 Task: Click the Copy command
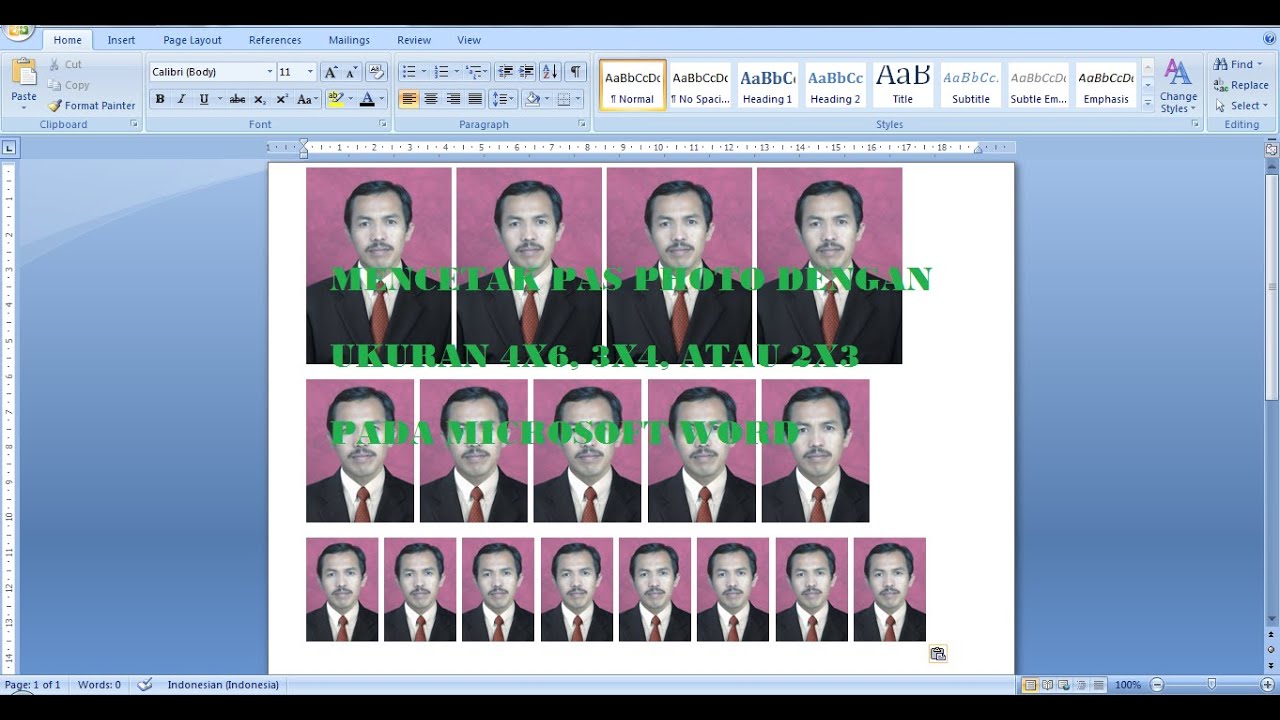(69, 85)
